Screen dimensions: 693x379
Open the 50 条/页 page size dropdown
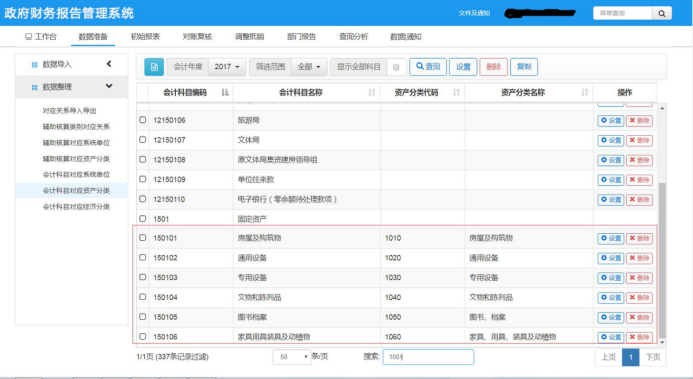tap(292, 357)
